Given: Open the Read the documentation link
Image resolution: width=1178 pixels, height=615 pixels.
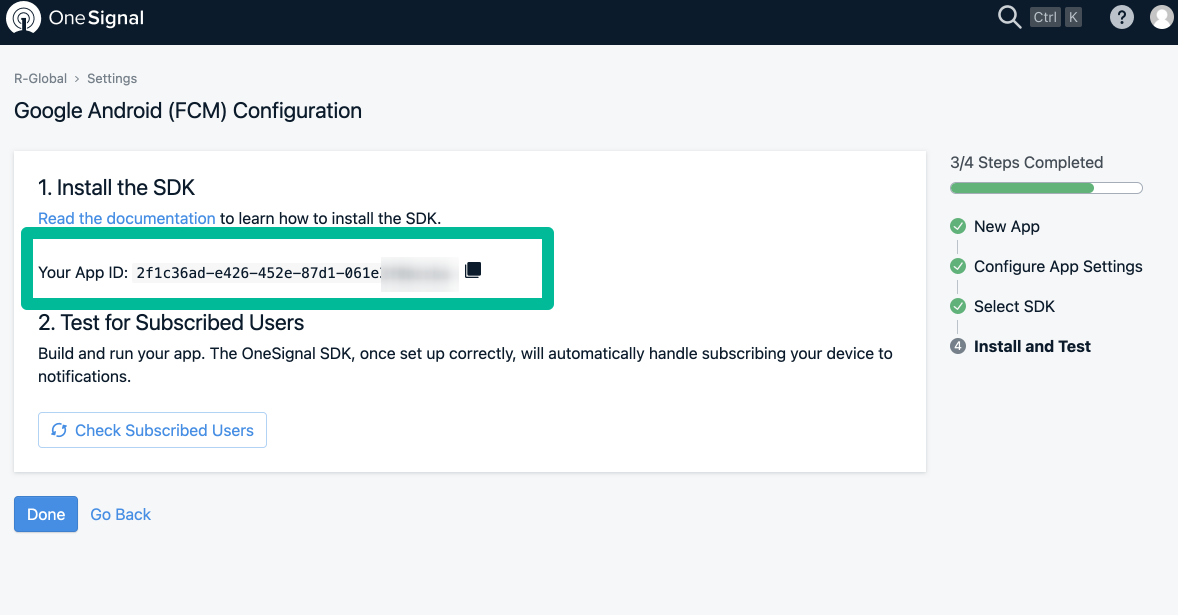Looking at the screenshot, I should pos(127,219).
